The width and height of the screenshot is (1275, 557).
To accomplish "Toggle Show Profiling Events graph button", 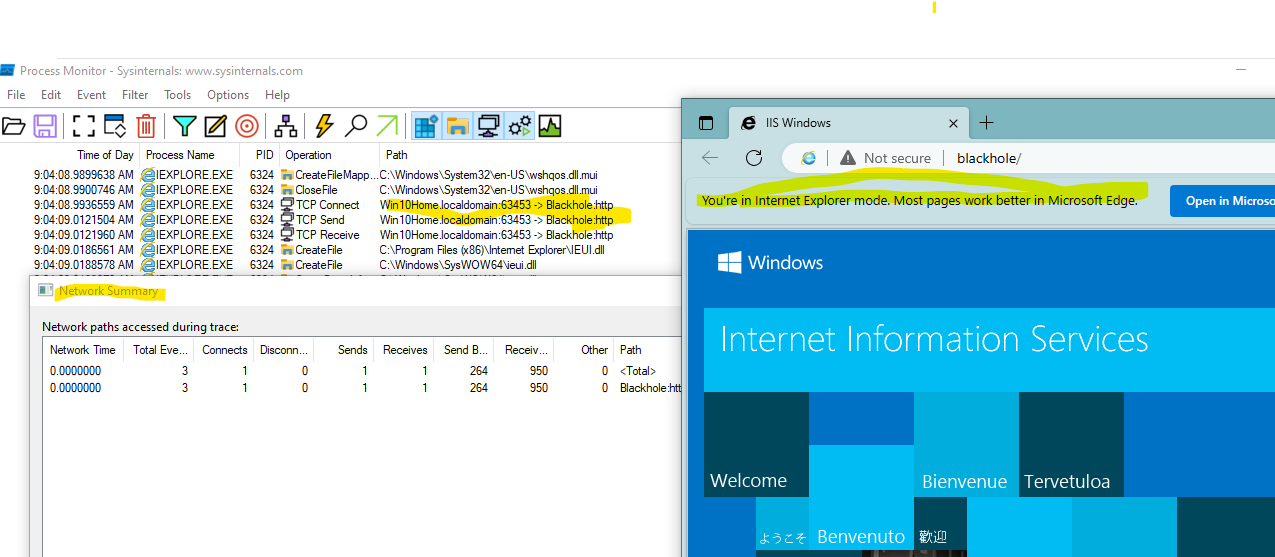I will [550, 126].
